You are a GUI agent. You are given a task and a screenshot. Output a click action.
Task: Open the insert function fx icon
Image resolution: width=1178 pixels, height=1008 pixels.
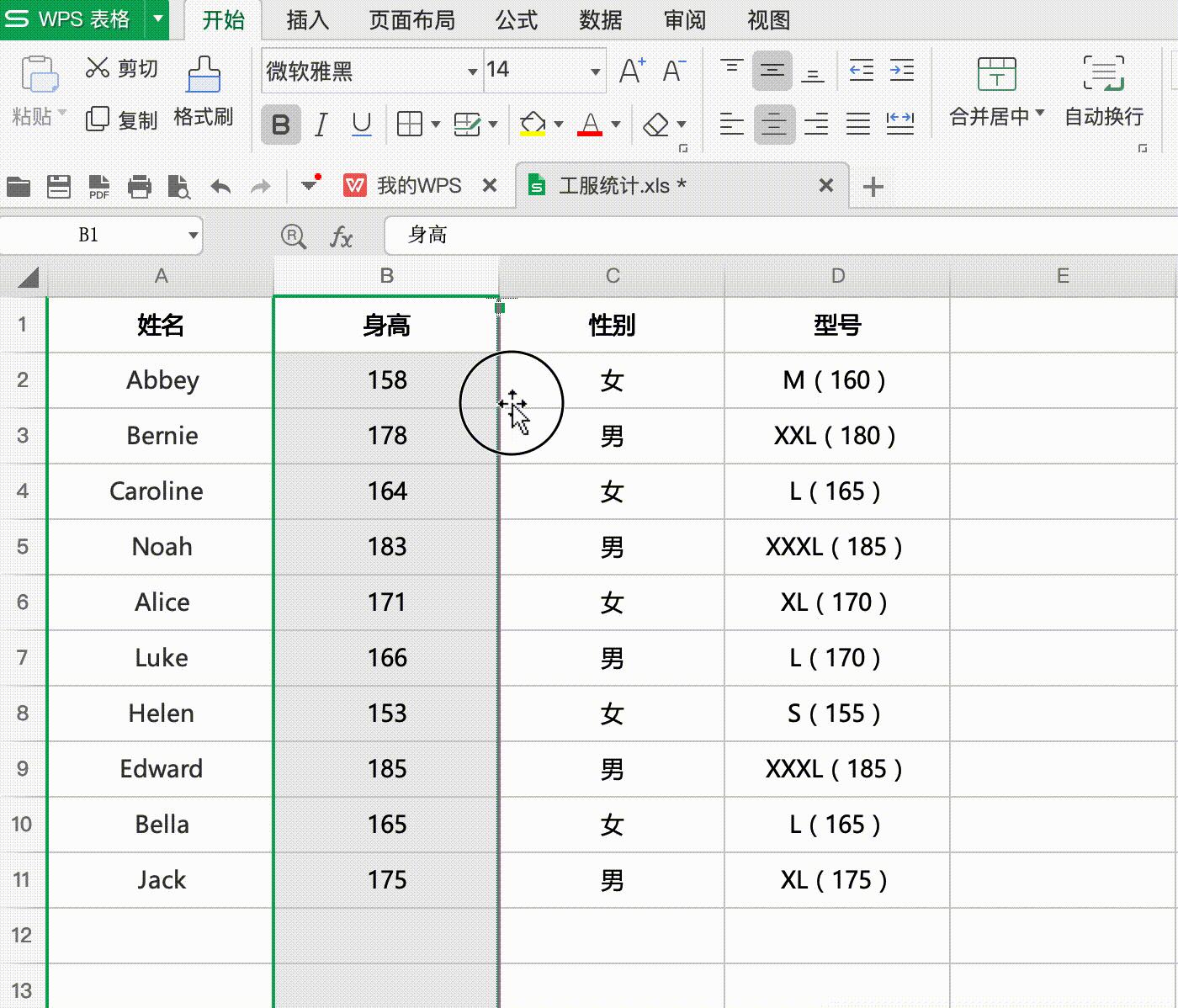pos(341,236)
